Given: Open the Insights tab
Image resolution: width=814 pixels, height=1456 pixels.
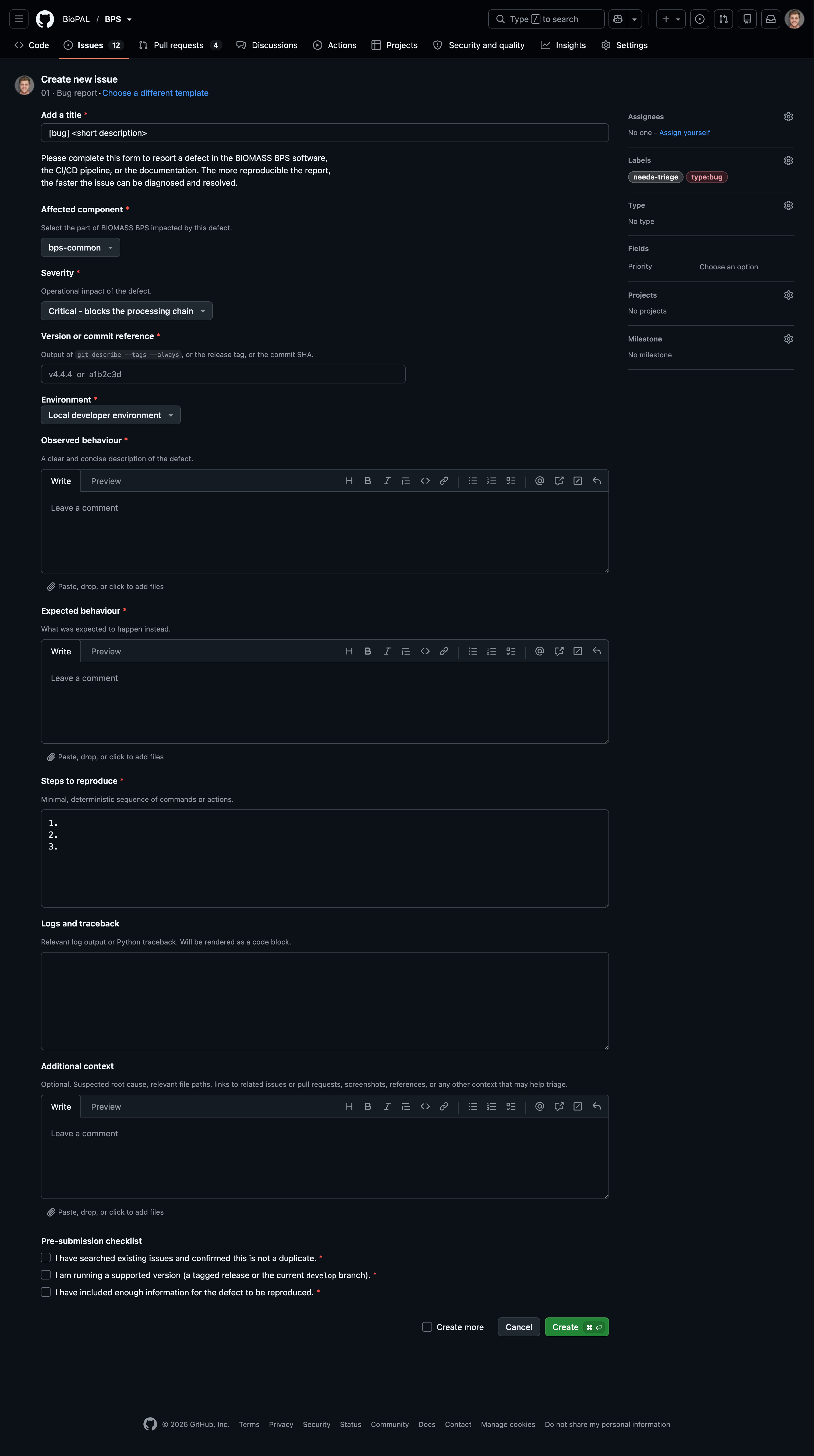Looking at the screenshot, I should tap(563, 45).
